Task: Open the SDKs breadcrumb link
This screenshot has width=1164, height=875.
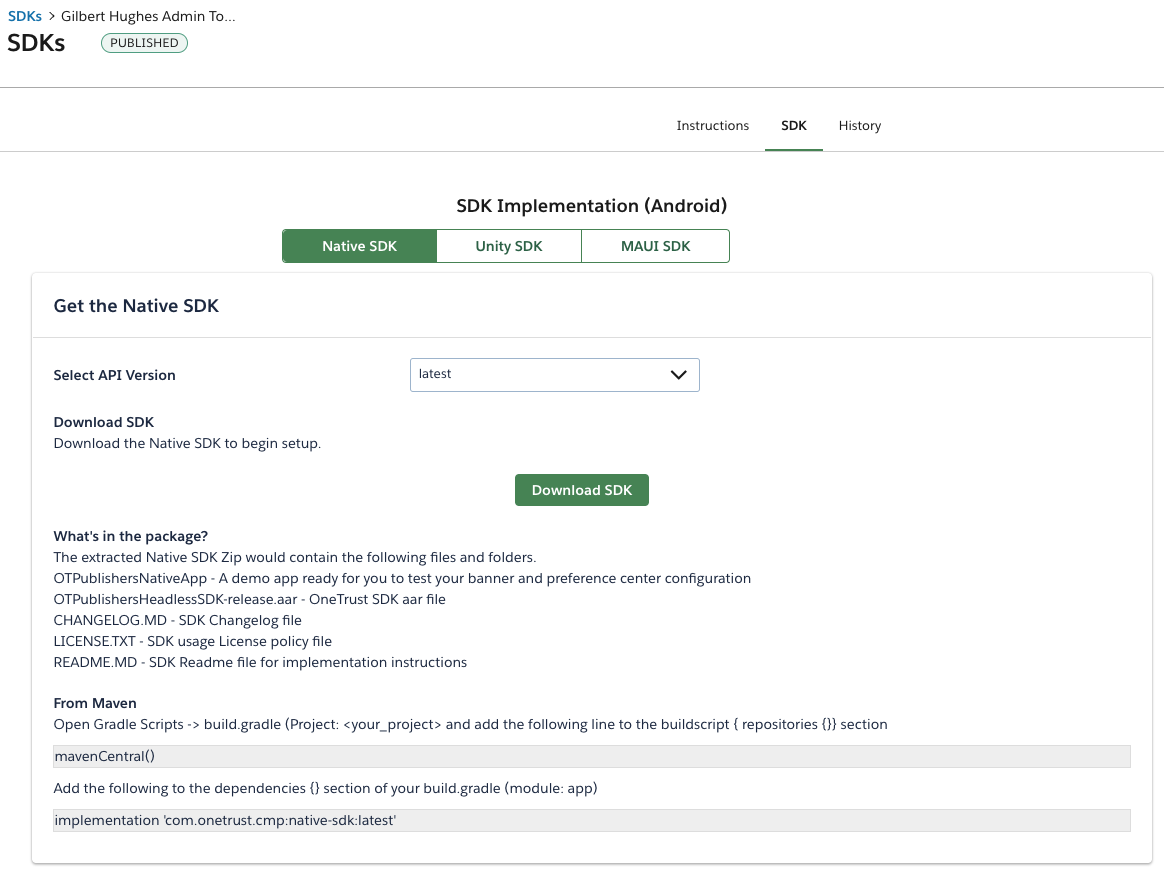Action: pos(24,16)
